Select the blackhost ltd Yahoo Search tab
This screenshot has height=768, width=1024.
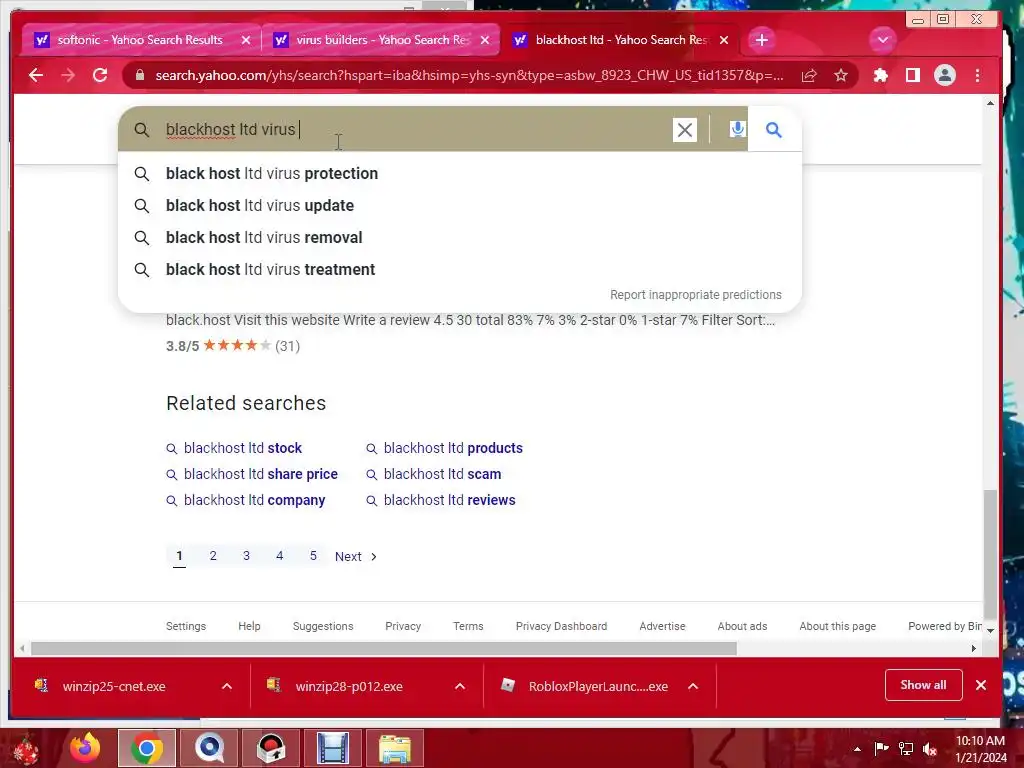click(x=620, y=40)
